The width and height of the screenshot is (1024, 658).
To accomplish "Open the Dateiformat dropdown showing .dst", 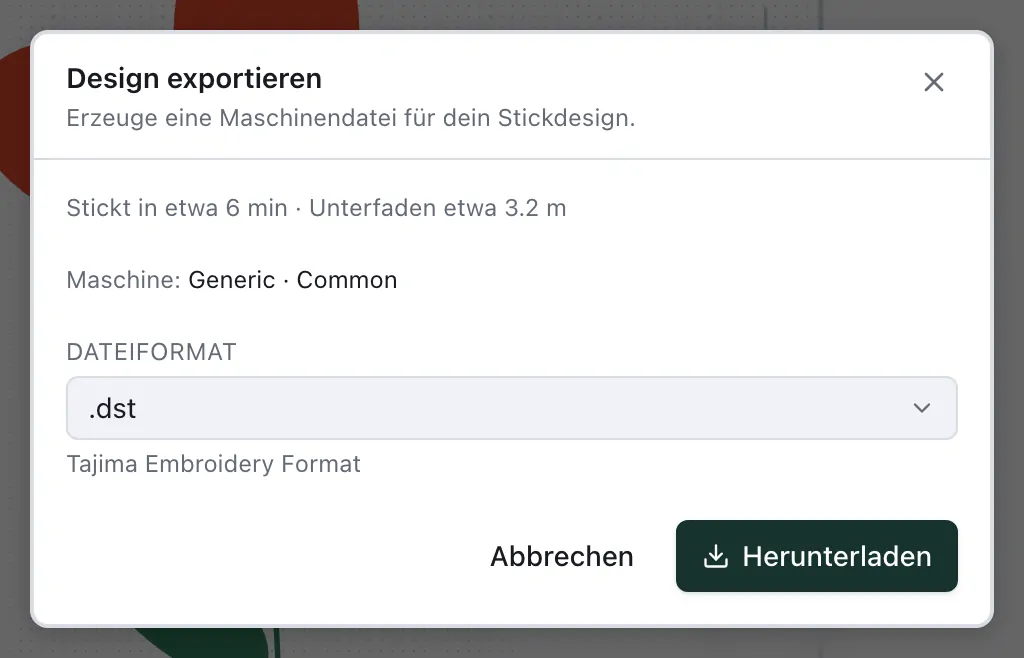I will click(x=512, y=408).
